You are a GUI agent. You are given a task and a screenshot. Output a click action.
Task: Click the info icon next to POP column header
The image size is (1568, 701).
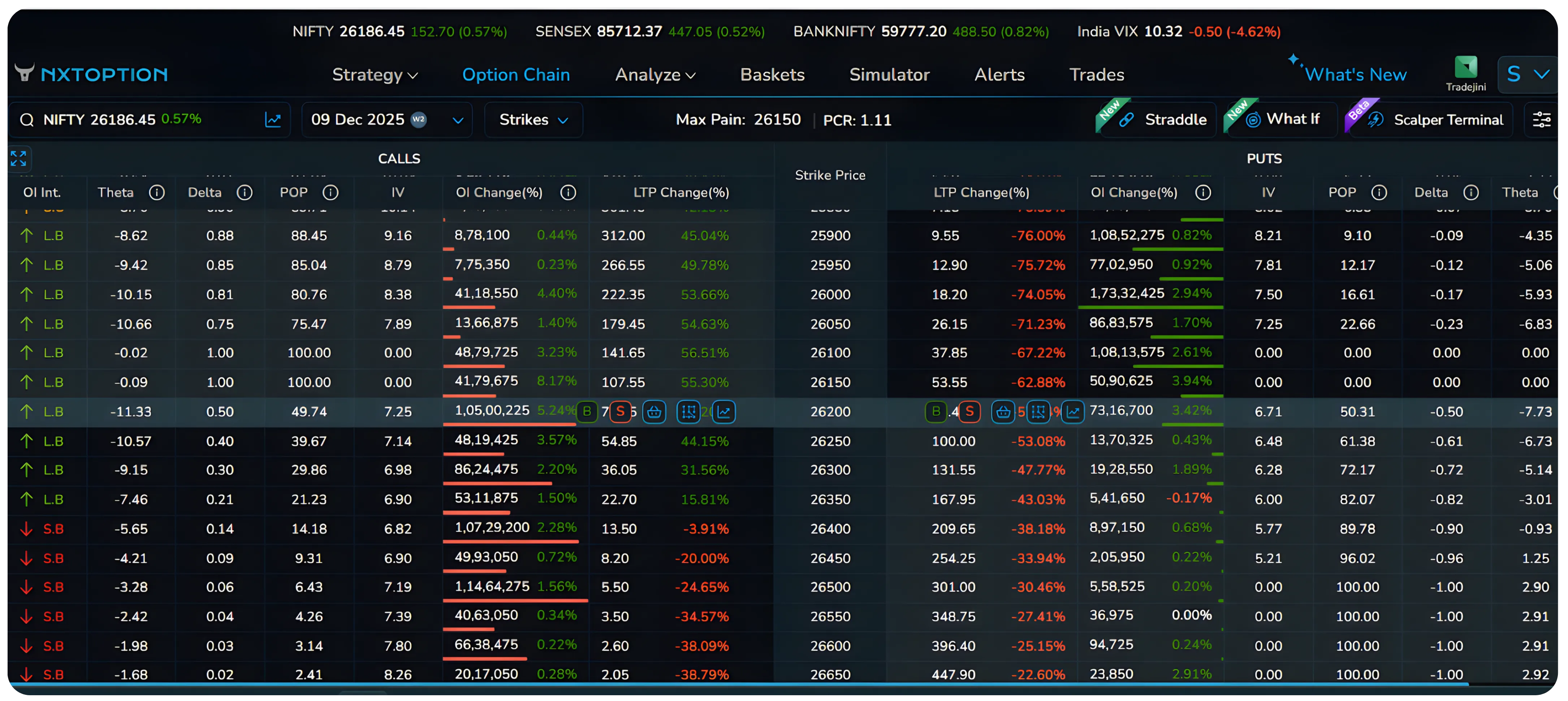pyautogui.click(x=331, y=192)
